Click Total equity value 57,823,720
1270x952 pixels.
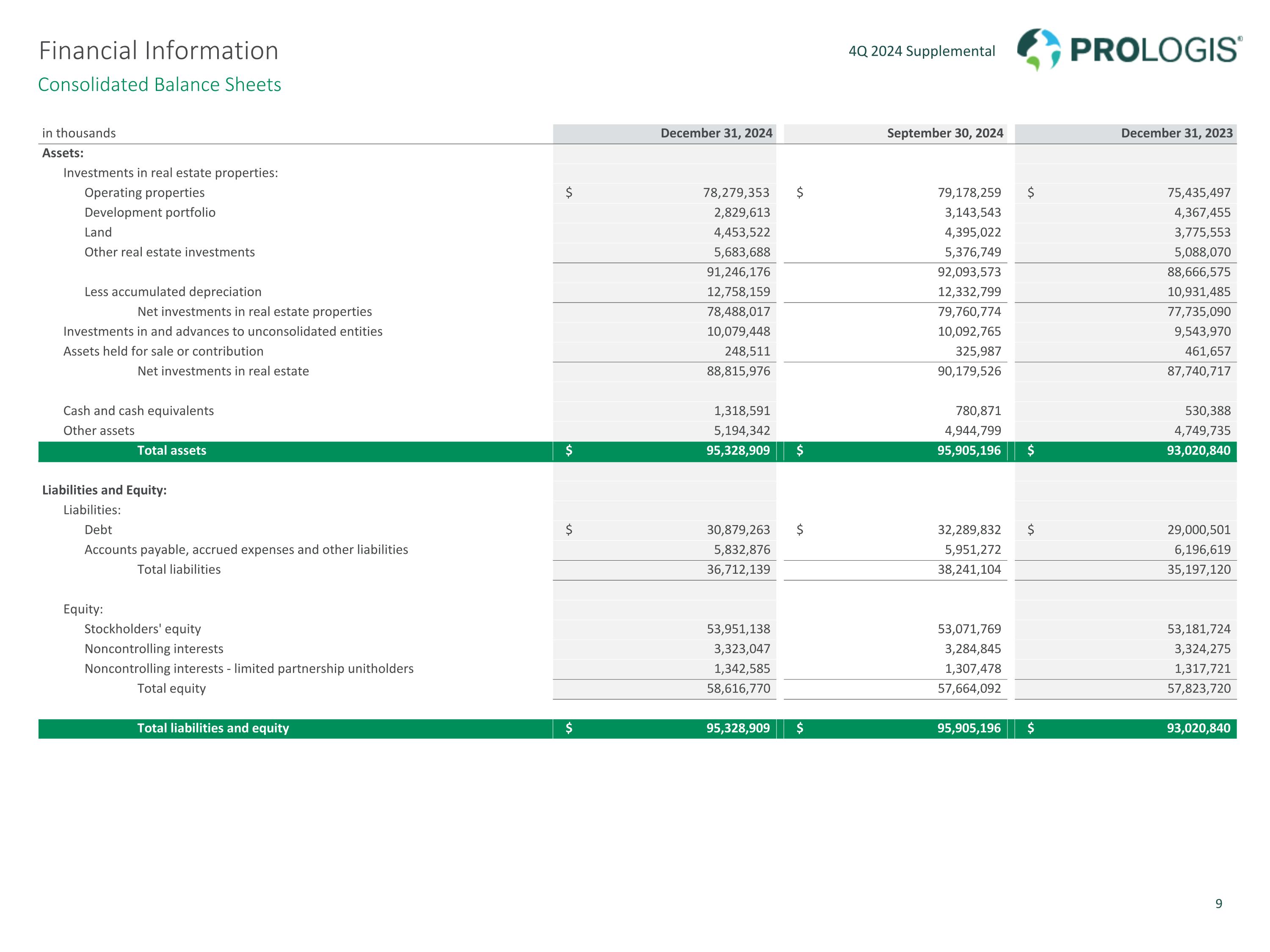[x=1199, y=688]
